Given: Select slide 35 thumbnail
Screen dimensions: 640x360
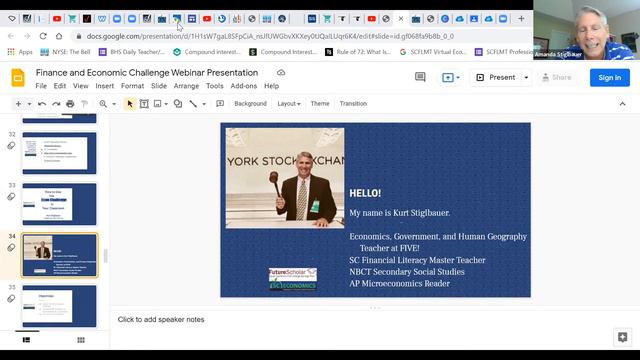Looking at the screenshot, I should tap(60, 306).
